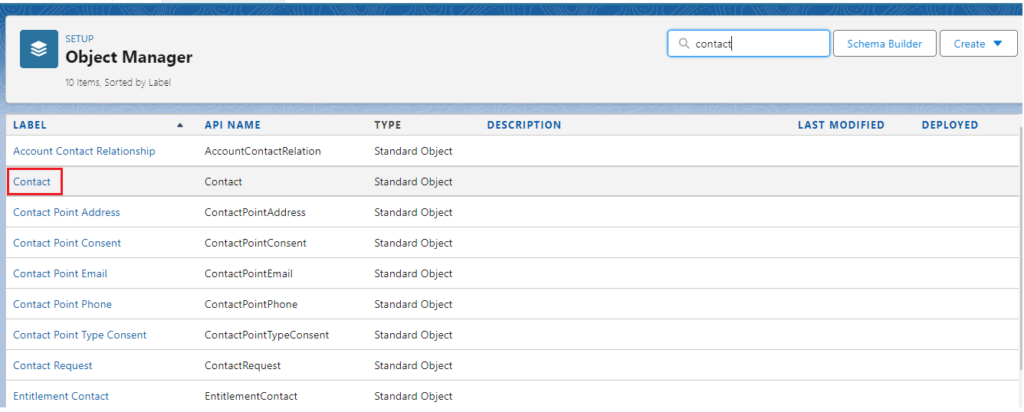The image size is (1024, 412).
Task: Open the Contact Point Phone object
Action: 62,304
